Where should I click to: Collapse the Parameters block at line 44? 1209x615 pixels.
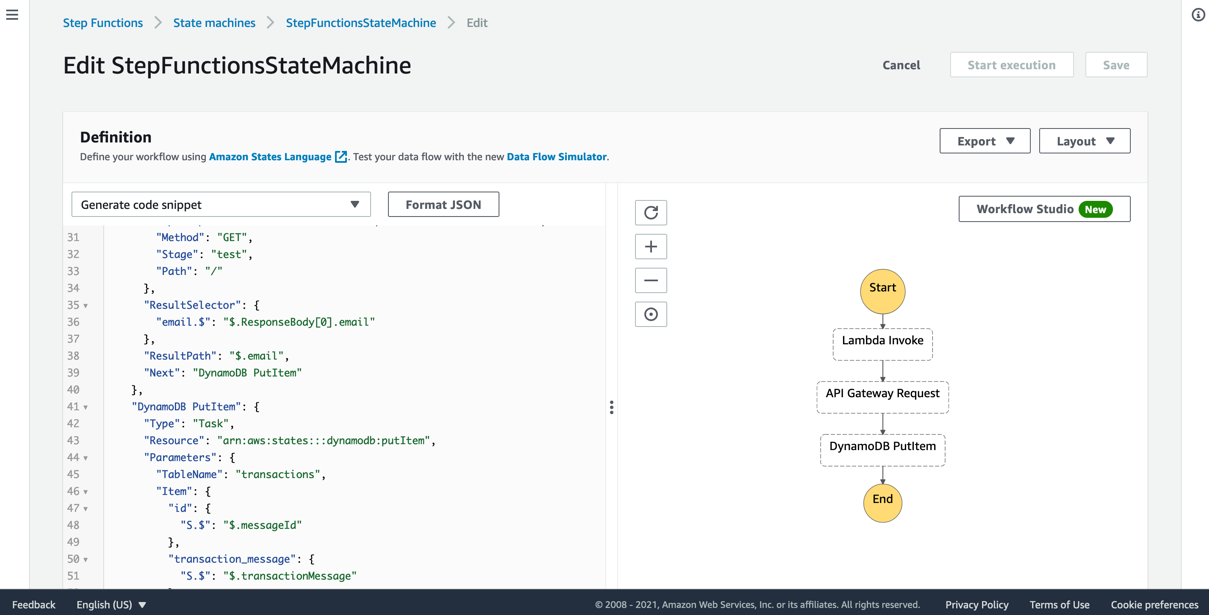(86, 458)
